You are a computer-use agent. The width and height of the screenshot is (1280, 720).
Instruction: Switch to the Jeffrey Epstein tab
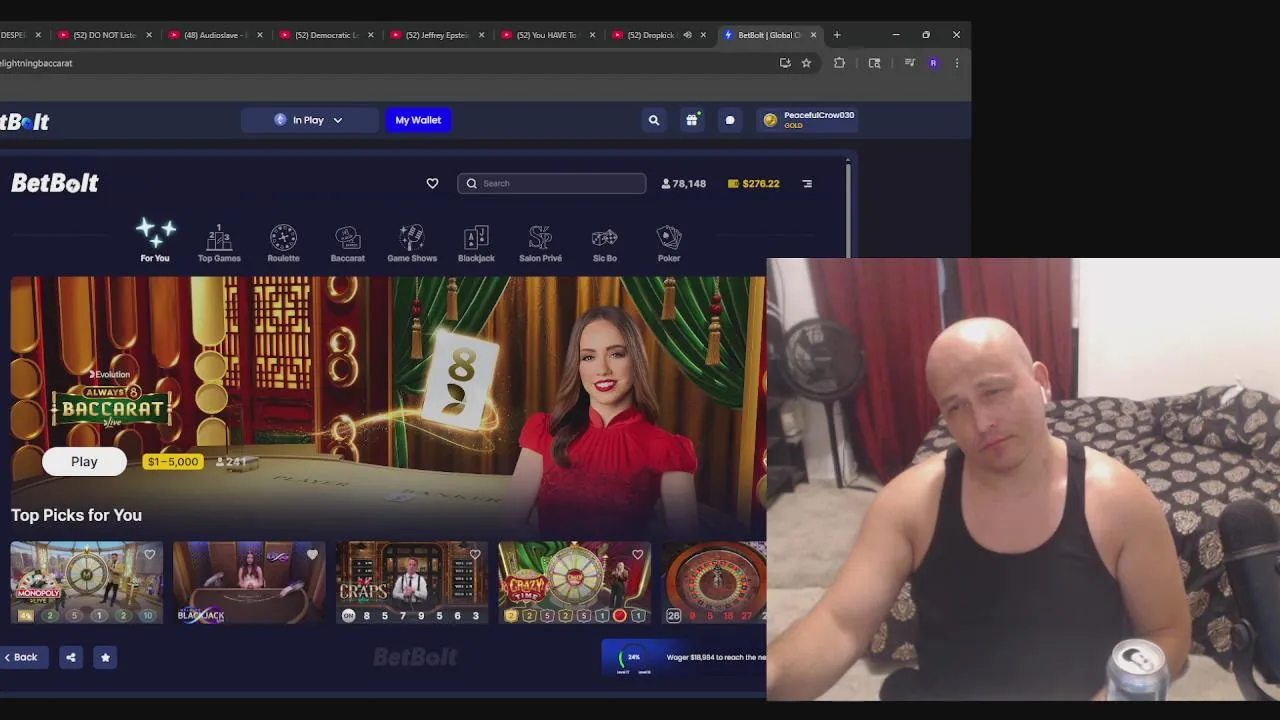(x=437, y=35)
